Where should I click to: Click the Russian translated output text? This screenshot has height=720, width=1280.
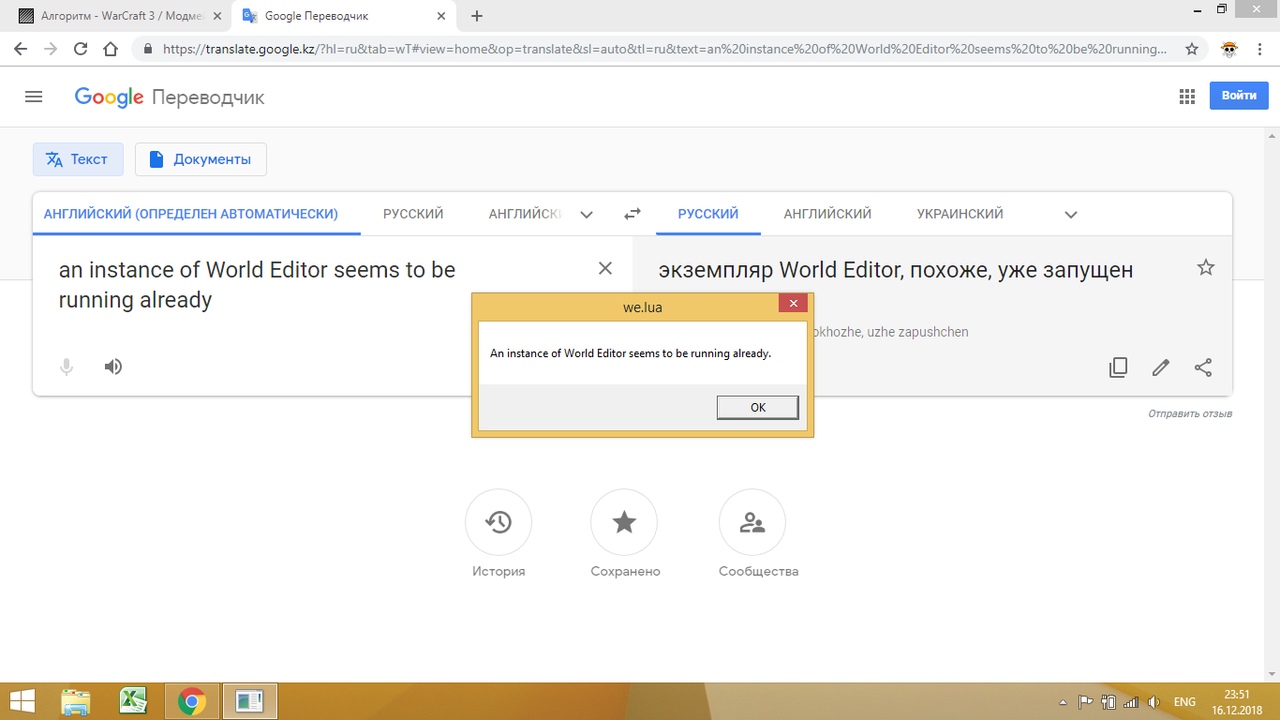coord(896,270)
